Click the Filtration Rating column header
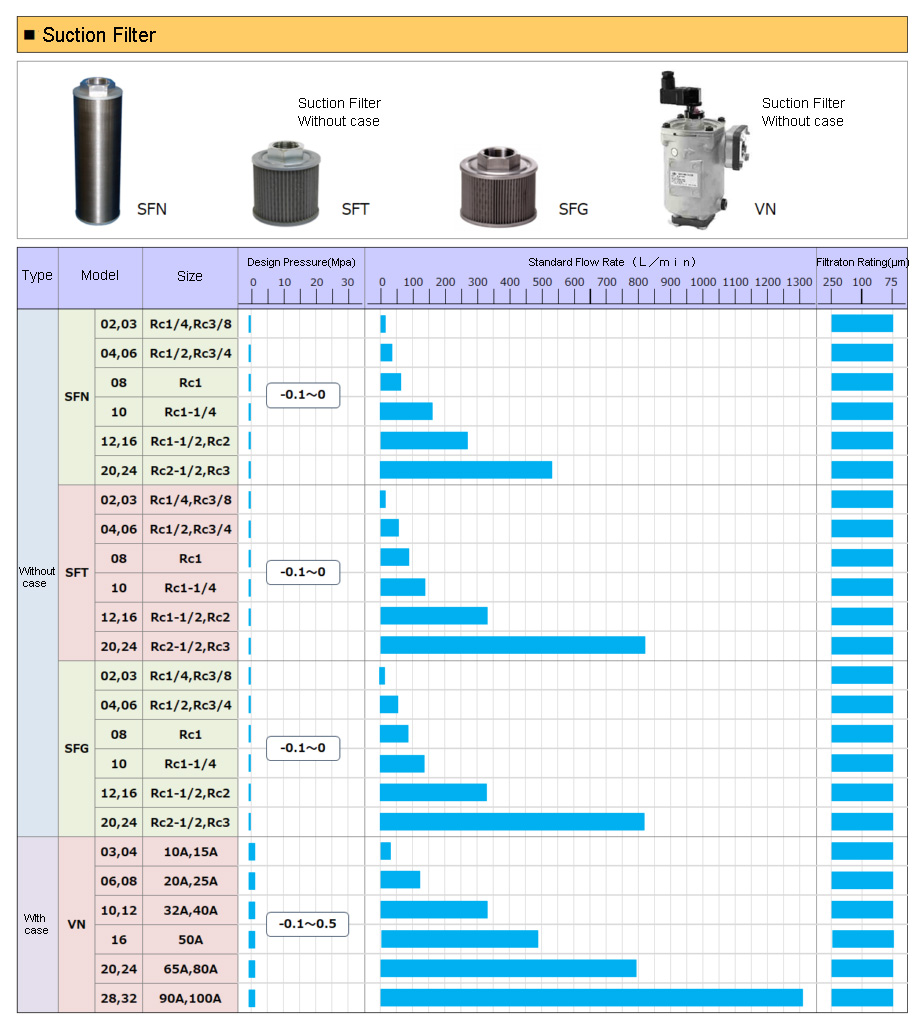Viewport: 924px width, 1024px height. (861, 262)
